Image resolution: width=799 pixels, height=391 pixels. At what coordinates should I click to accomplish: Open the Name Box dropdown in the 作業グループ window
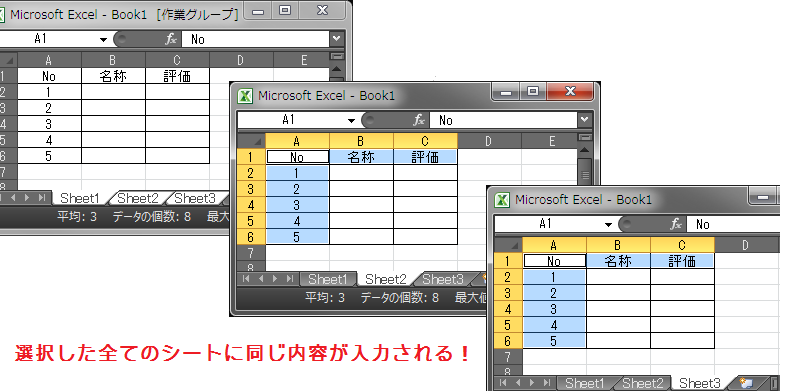[x=103, y=39]
